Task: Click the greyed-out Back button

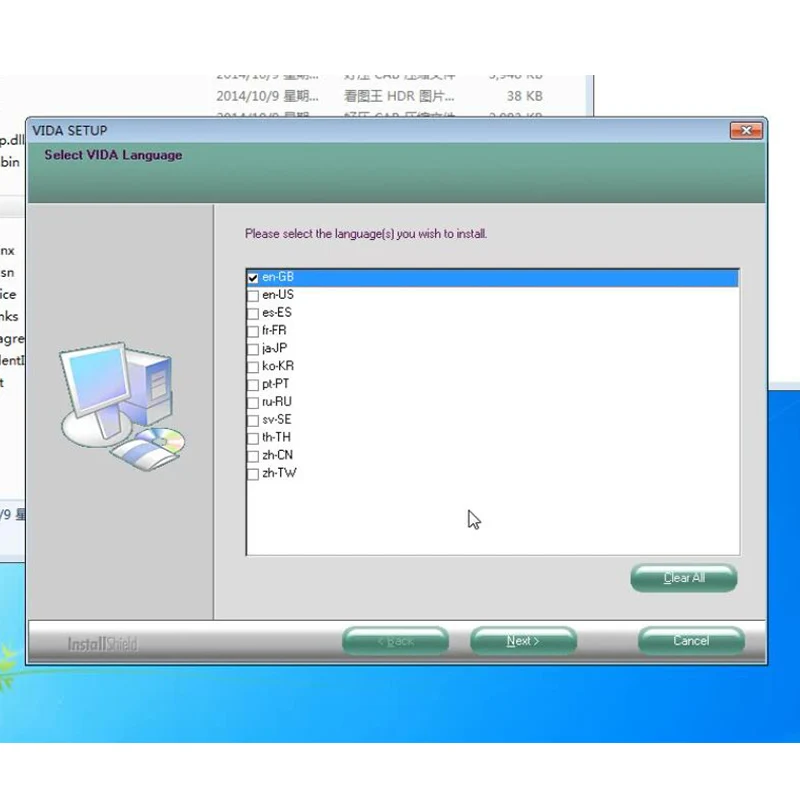Action: [395, 641]
